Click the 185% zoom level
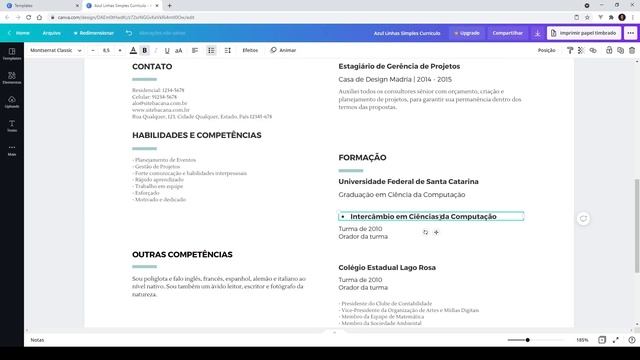Image resolution: width=640 pixels, height=360 pixels. [x=582, y=340]
